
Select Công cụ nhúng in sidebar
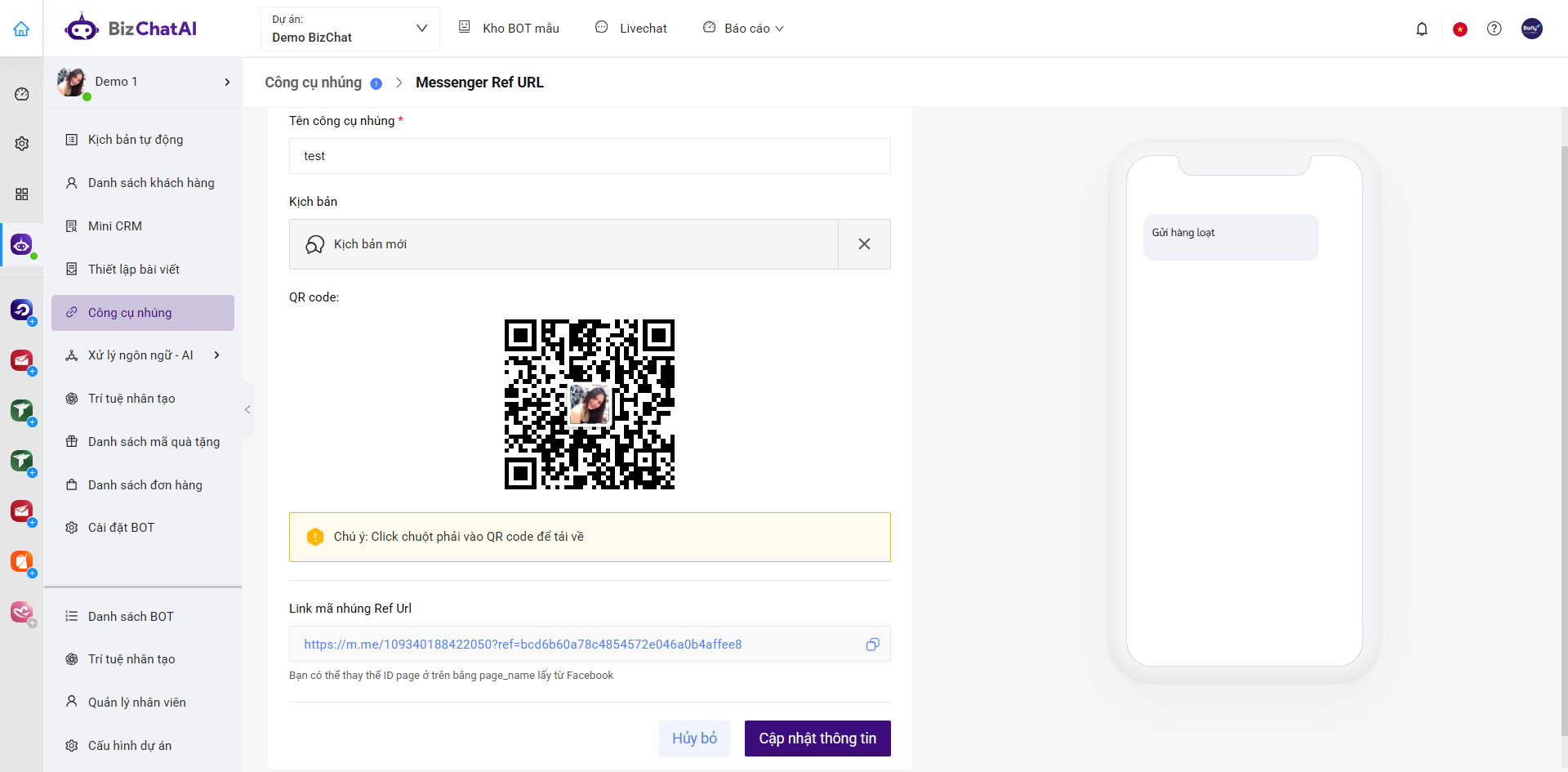(143, 313)
